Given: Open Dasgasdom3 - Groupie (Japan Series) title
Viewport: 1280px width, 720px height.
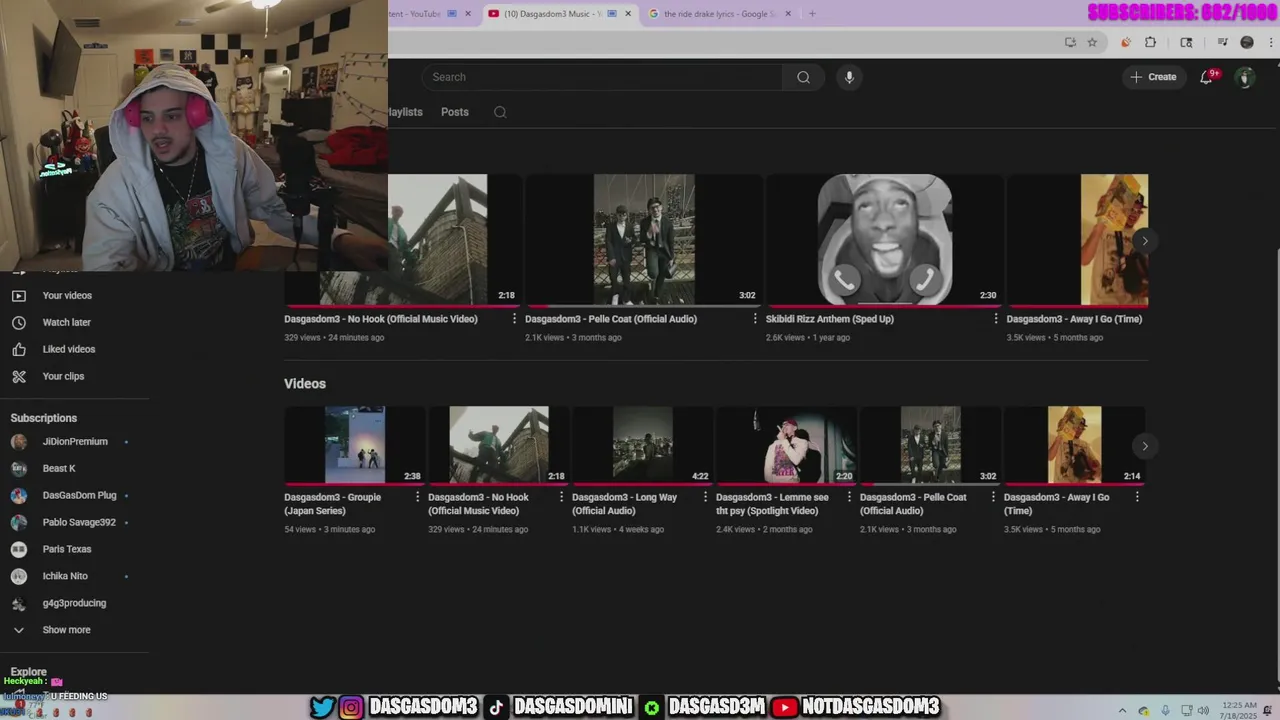Looking at the screenshot, I should click(x=332, y=504).
